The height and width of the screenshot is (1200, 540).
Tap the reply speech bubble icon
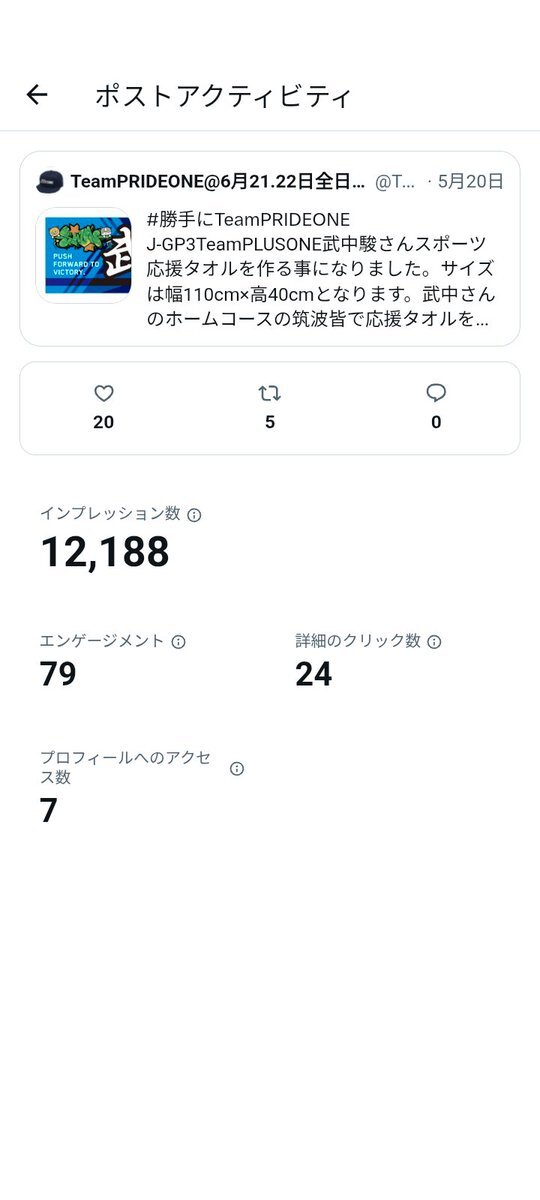pyautogui.click(x=436, y=393)
